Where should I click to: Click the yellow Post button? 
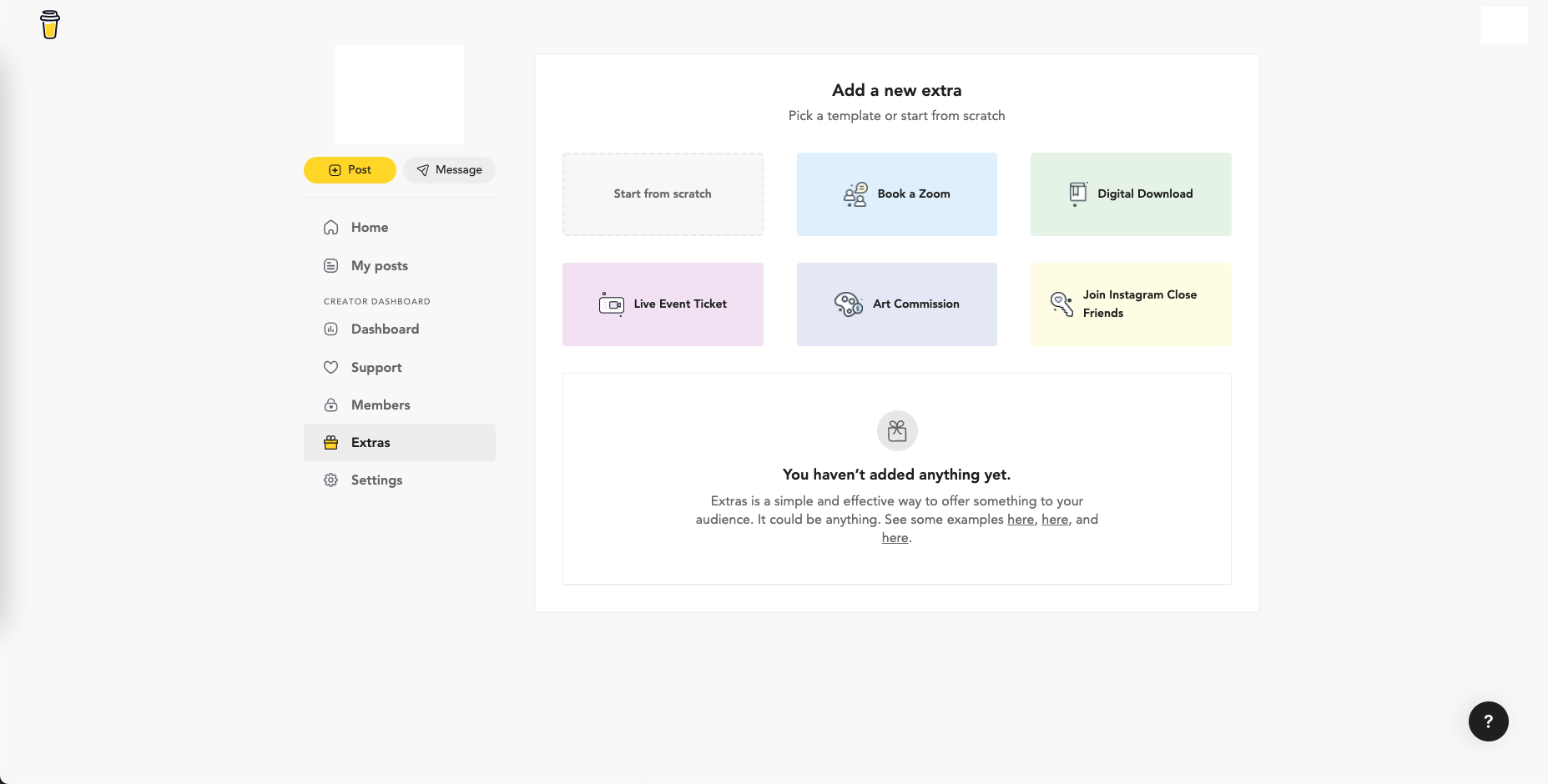click(350, 170)
